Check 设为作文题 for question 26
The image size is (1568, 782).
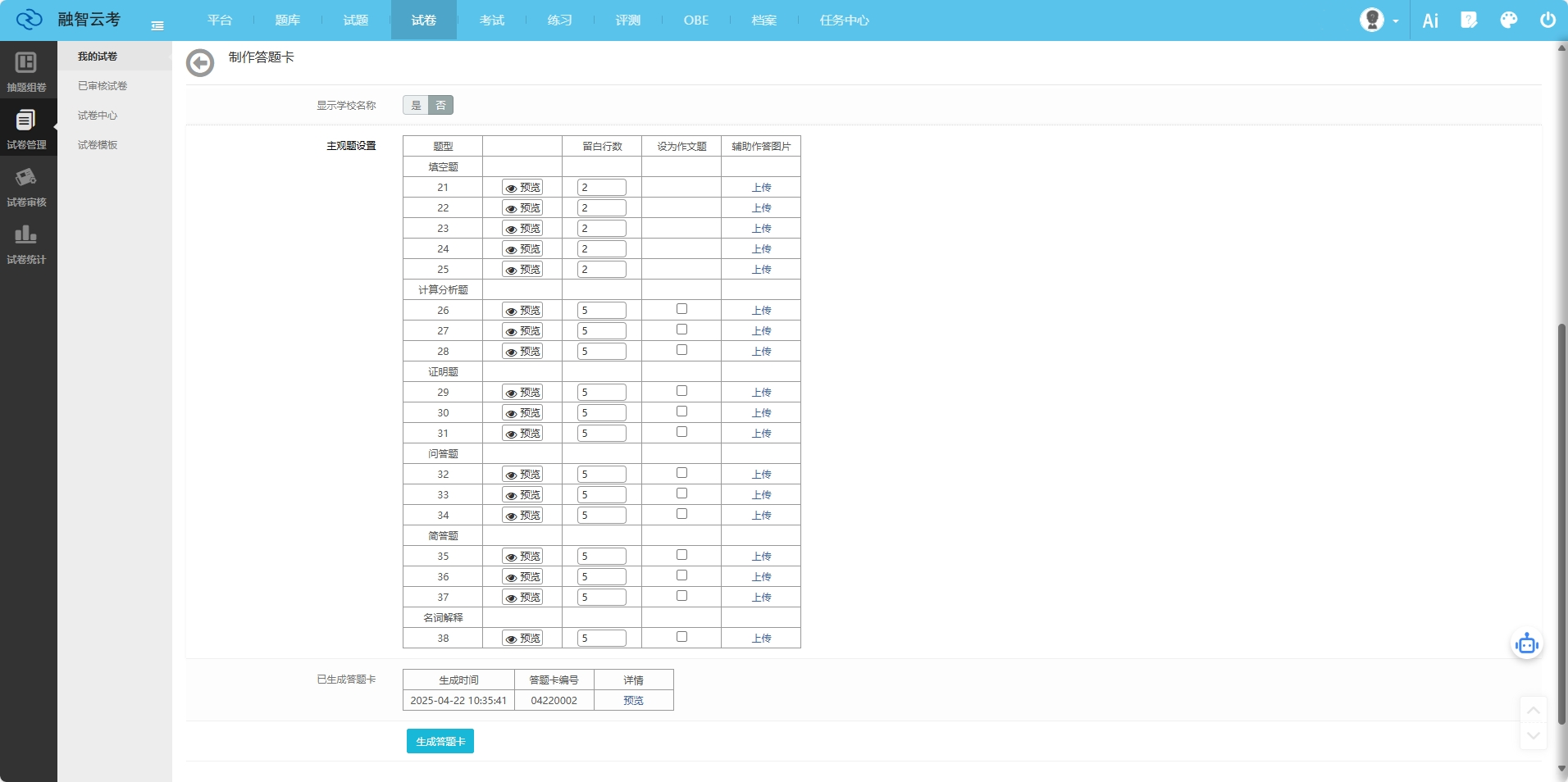coord(681,309)
